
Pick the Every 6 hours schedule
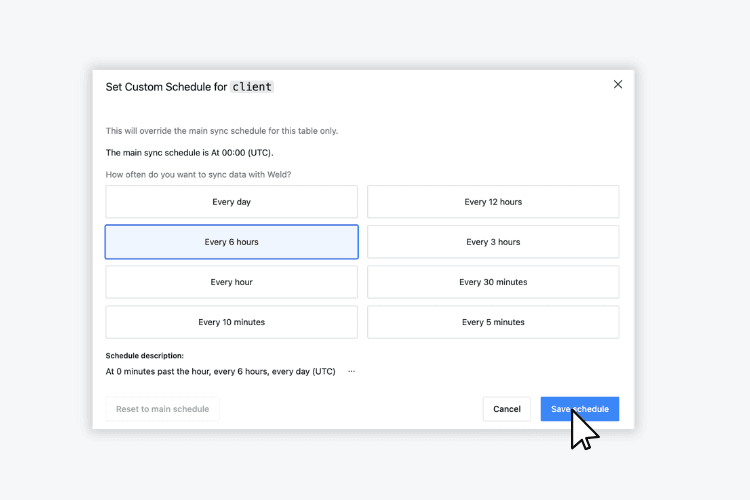[231, 242]
